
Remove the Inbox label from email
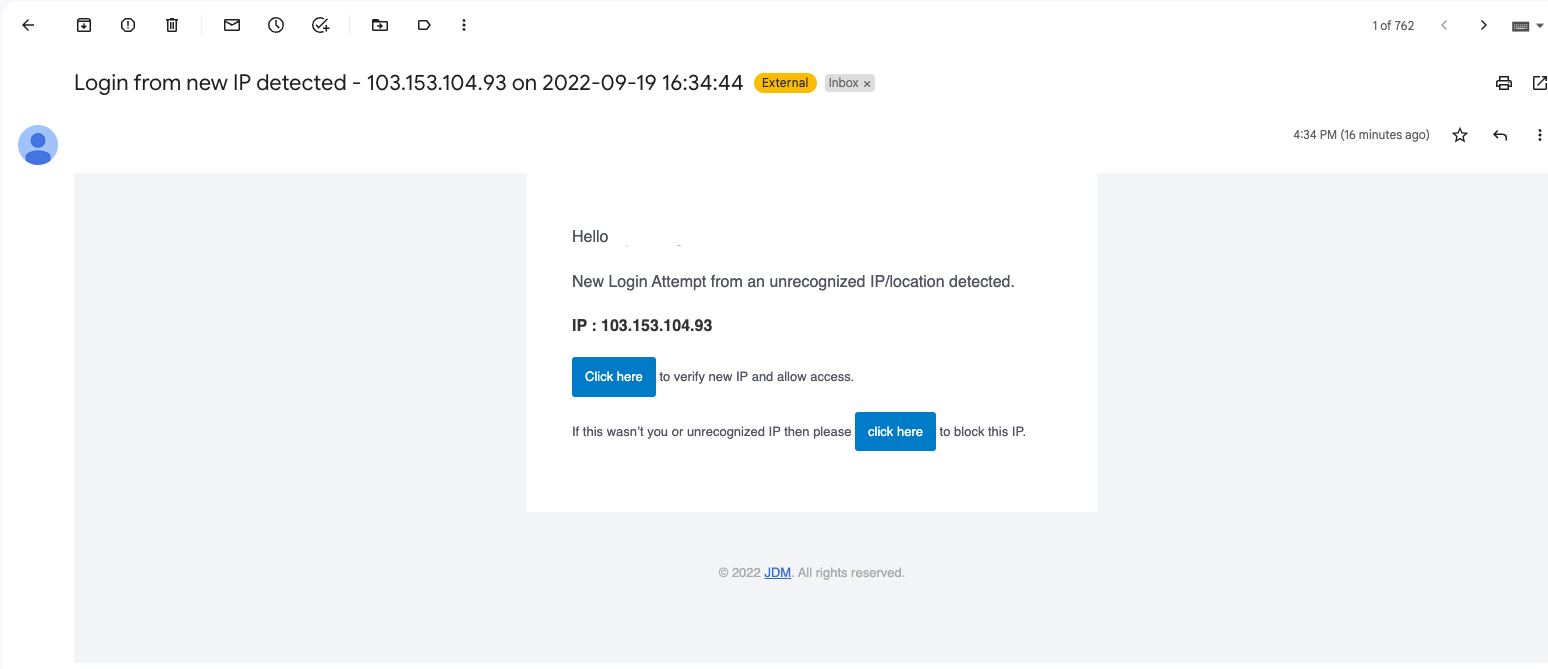coord(867,84)
